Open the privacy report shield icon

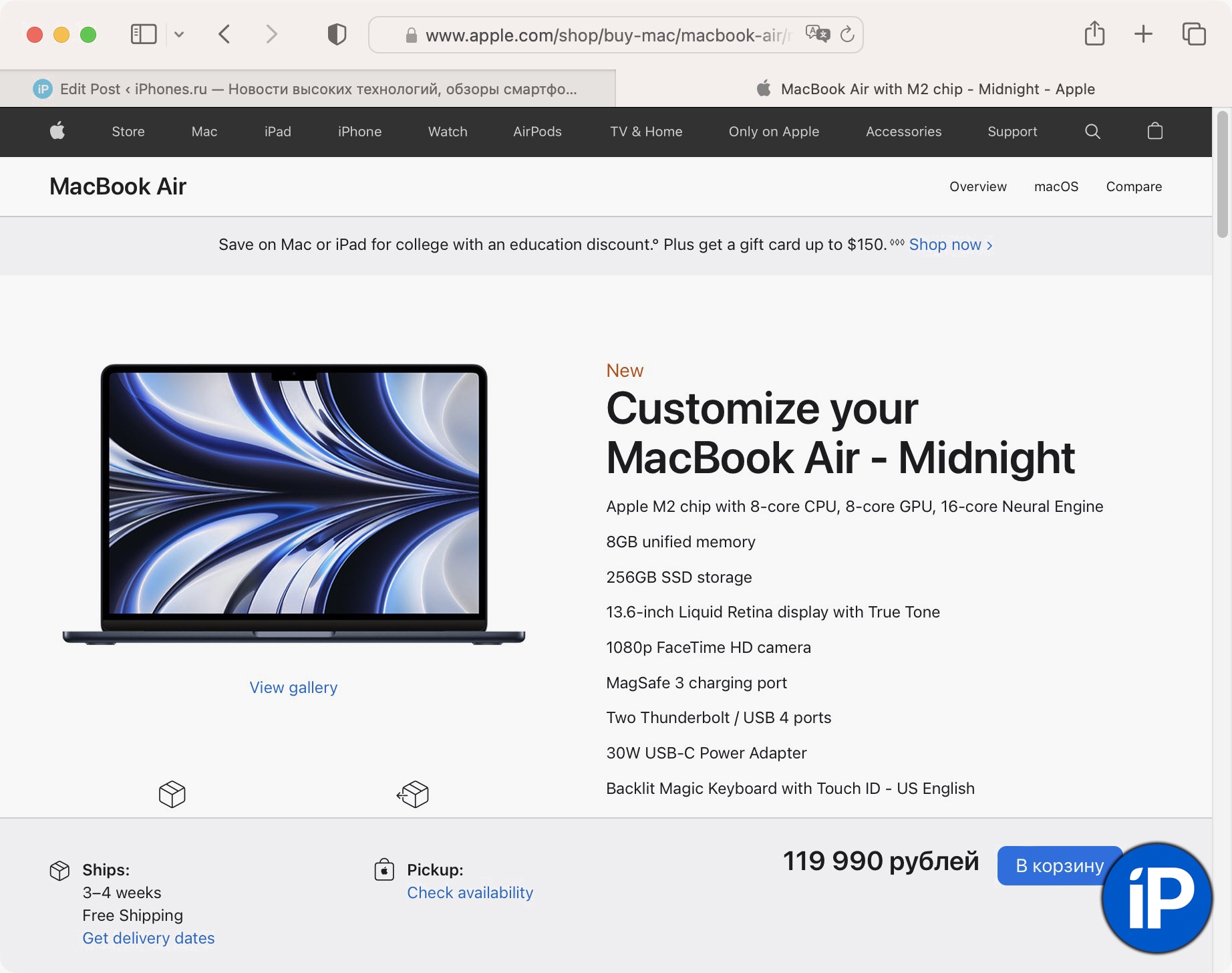click(x=337, y=34)
